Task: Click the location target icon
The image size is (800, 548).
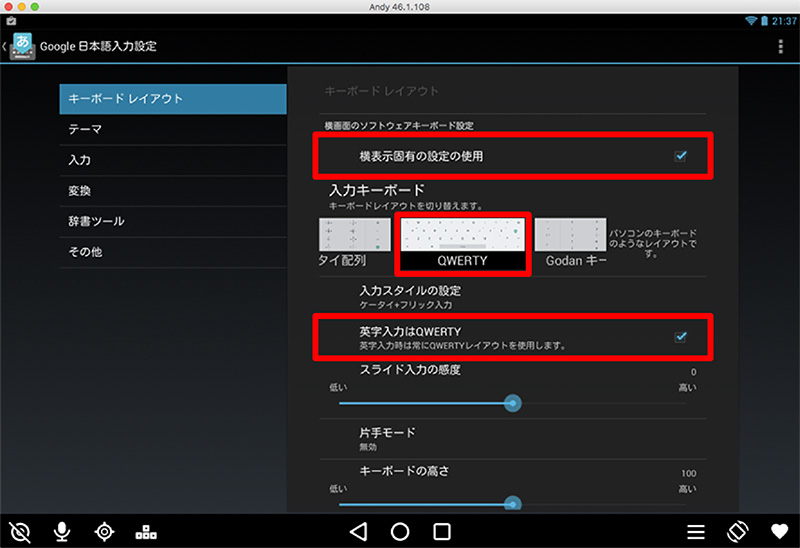Action: (x=104, y=532)
